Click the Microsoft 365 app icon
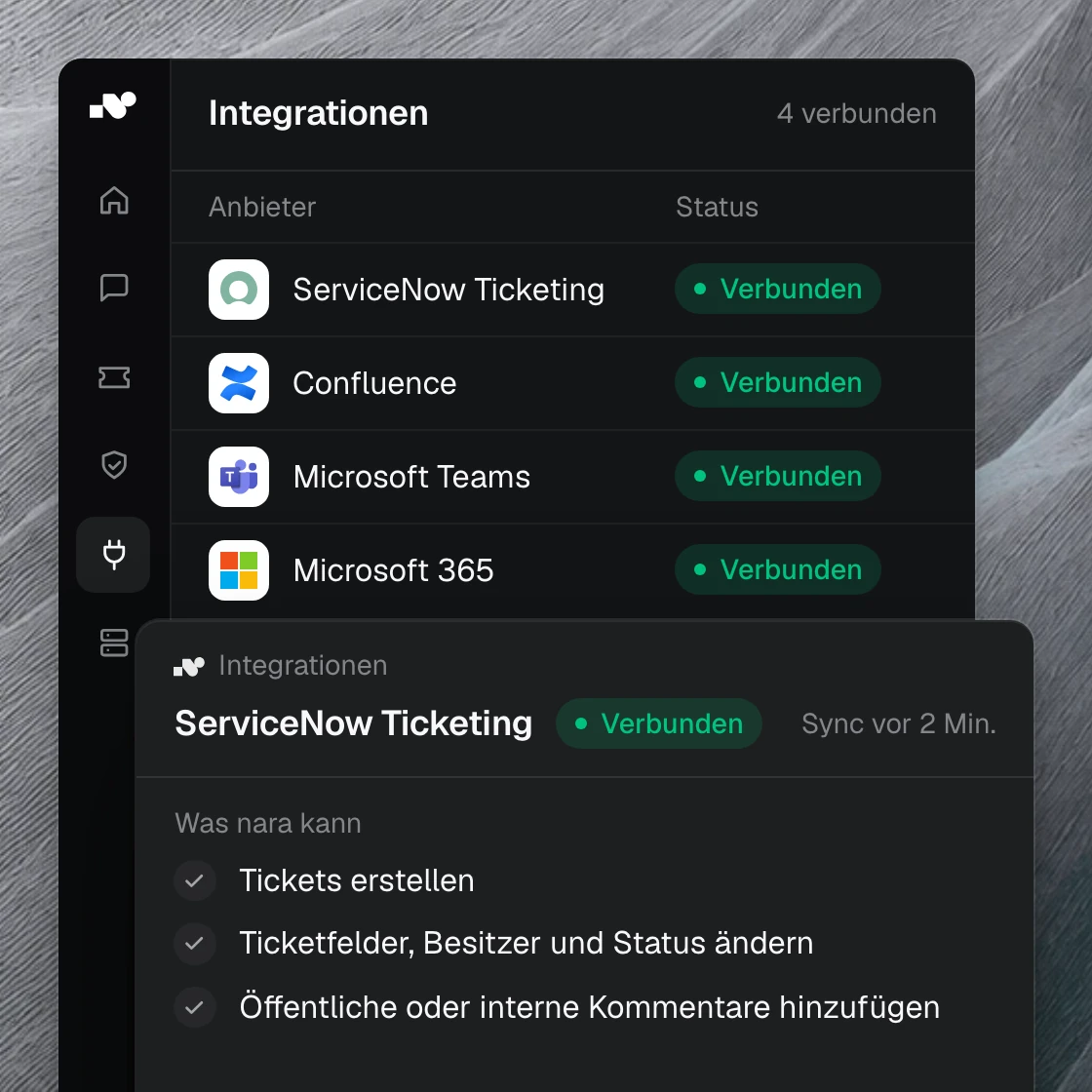The height and width of the screenshot is (1092, 1092). point(239,569)
